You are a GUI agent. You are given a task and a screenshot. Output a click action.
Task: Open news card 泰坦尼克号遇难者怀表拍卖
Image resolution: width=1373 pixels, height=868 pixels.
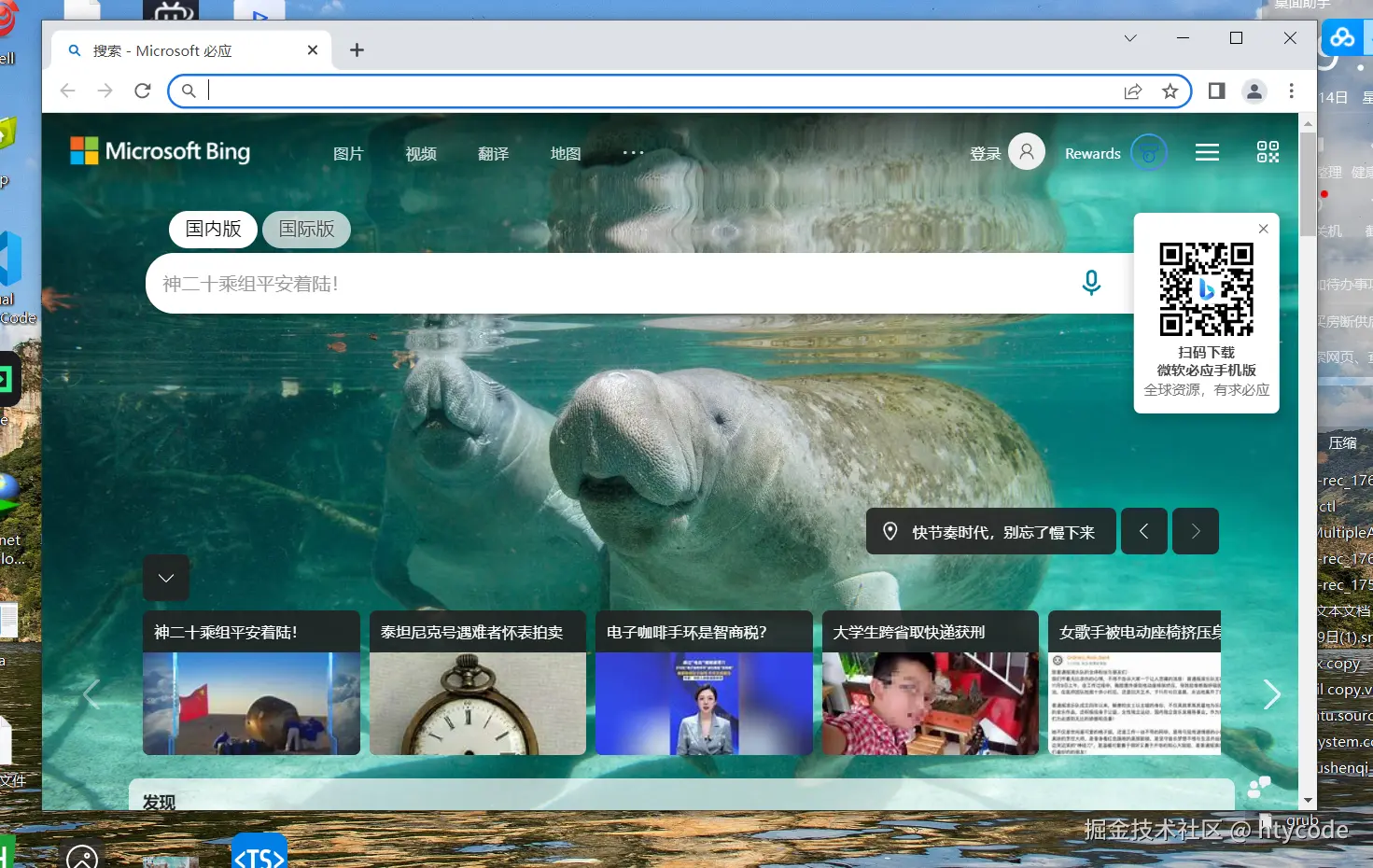(478, 682)
